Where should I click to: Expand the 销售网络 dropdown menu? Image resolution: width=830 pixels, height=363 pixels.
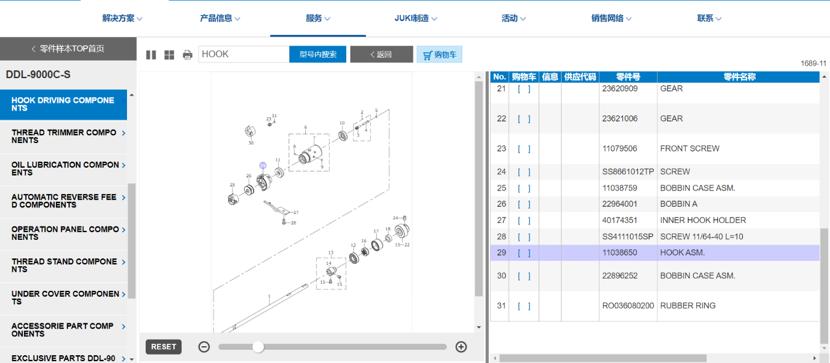tap(611, 19)
